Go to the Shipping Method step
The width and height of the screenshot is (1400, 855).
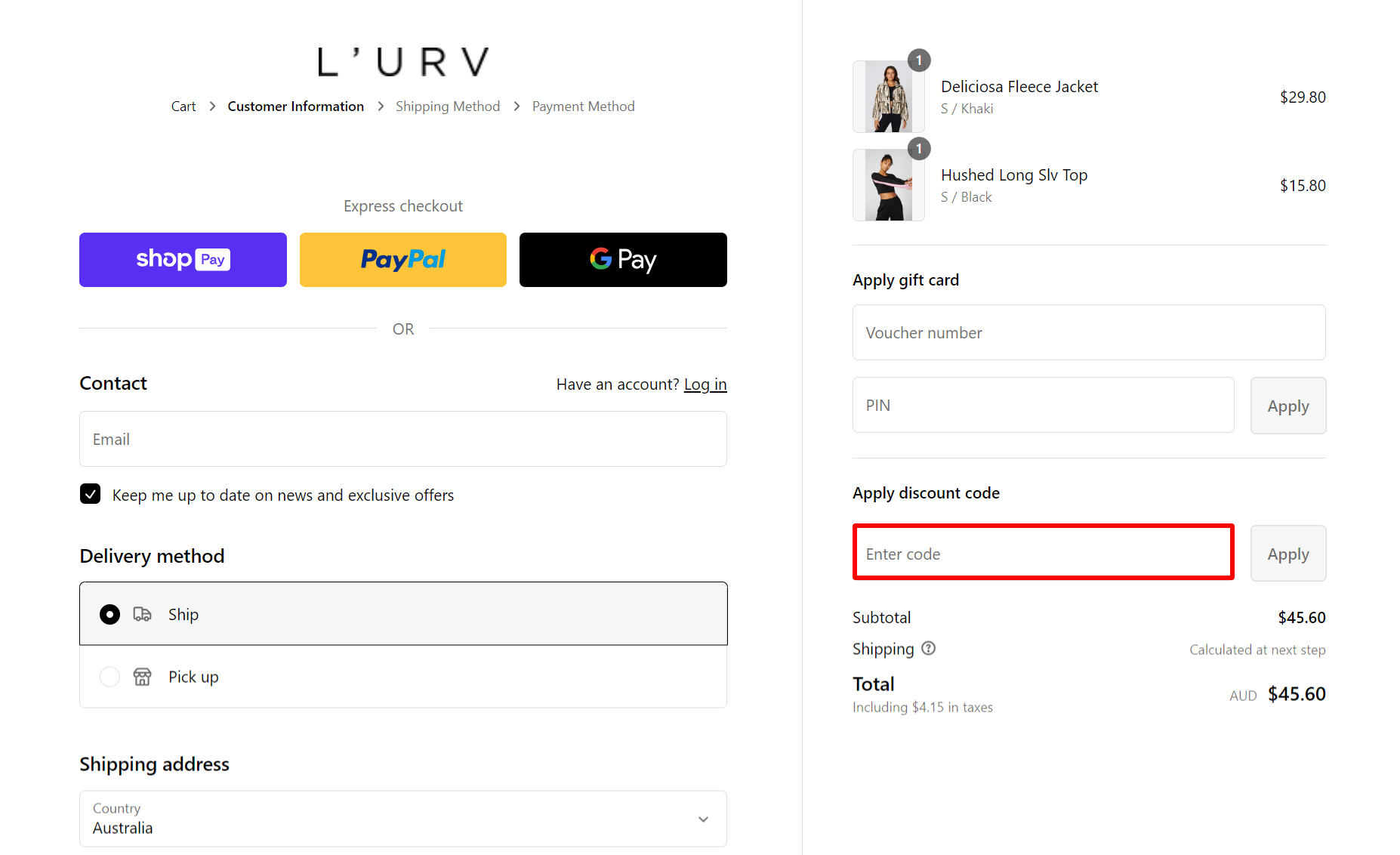tap(447, 106)
